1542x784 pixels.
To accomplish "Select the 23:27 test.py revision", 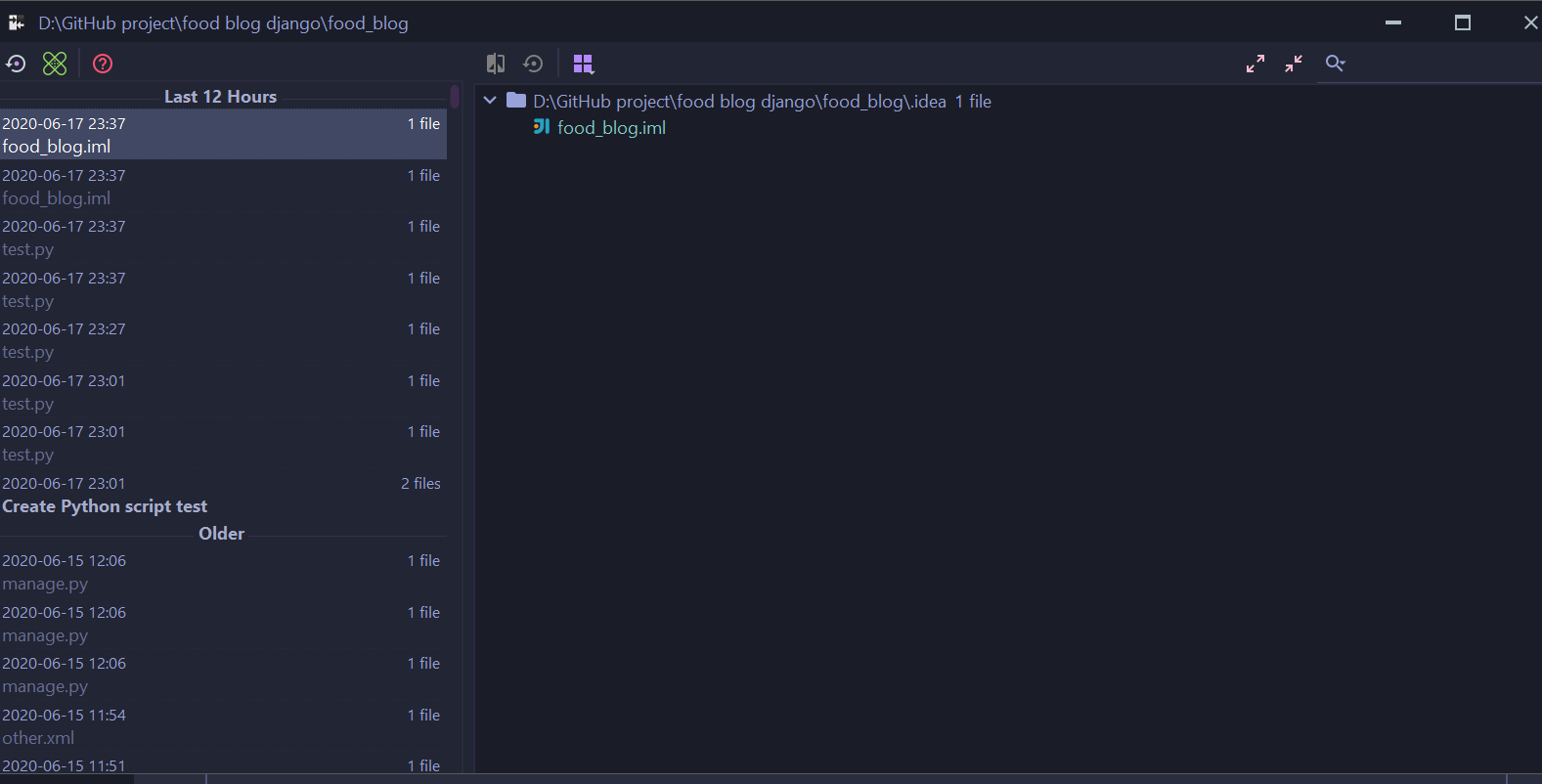I will (x=224, y=340).
